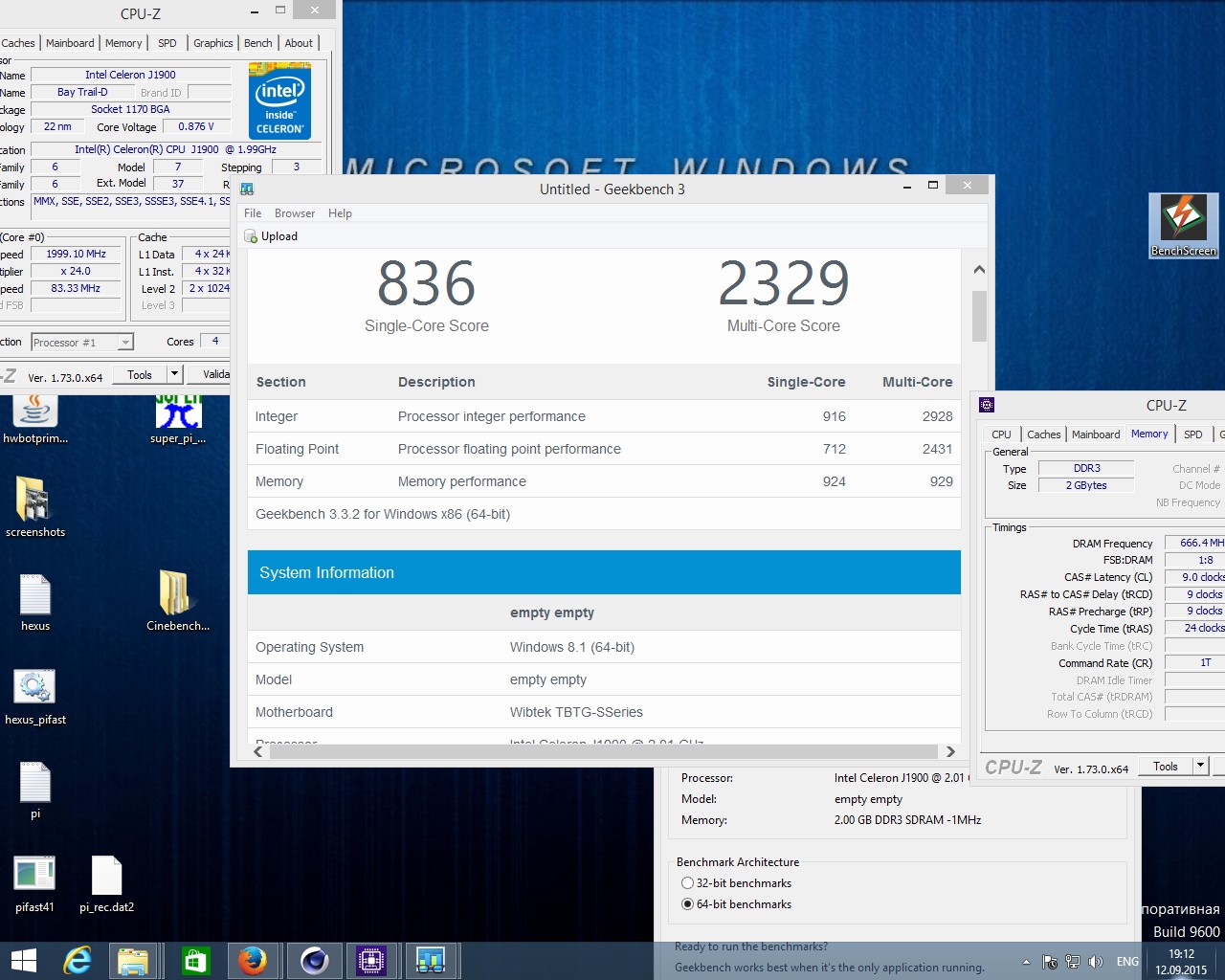
Task: Switch to Bench tab in top CPU-Z
Action: (x=257, y=43)
